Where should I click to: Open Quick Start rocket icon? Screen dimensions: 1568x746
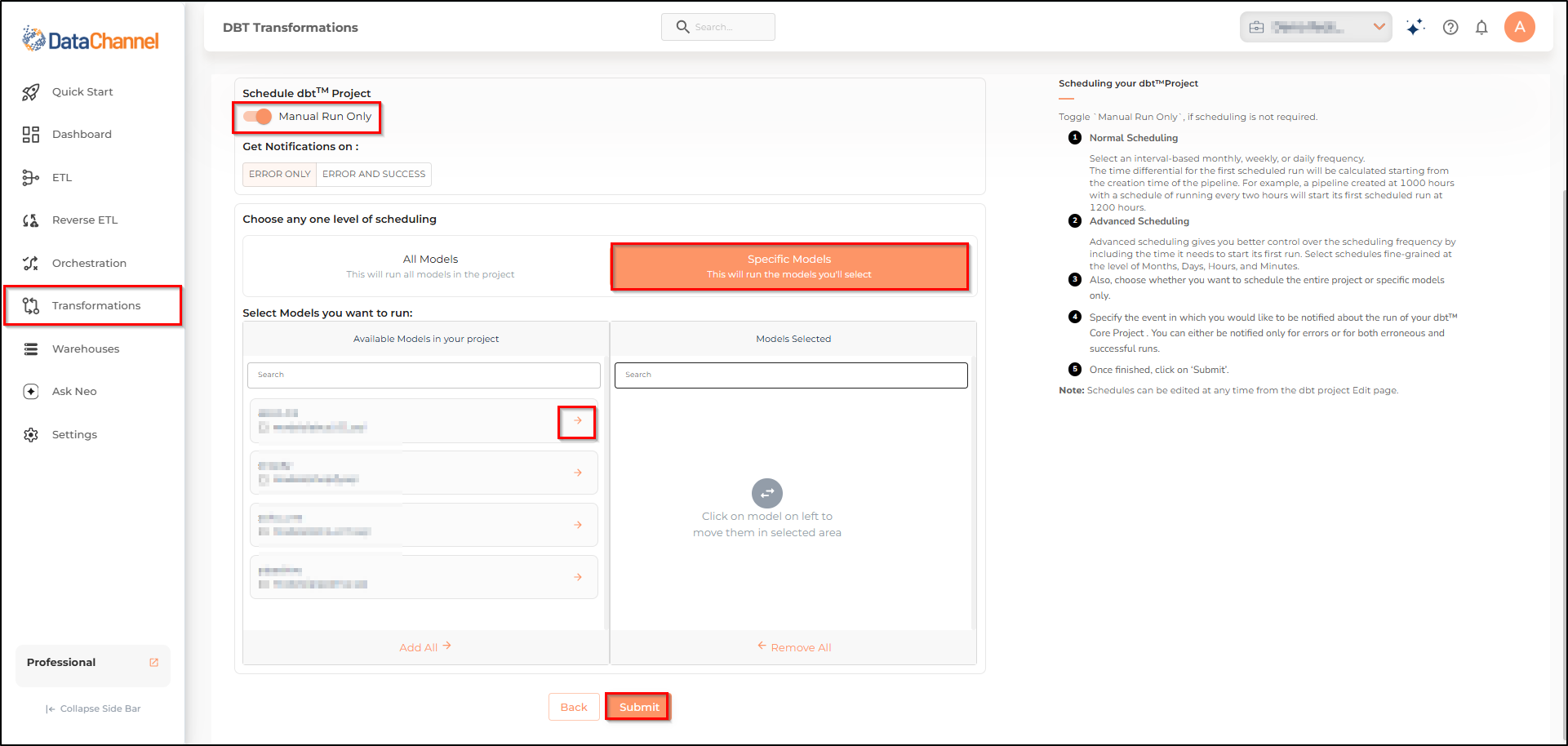31,92
